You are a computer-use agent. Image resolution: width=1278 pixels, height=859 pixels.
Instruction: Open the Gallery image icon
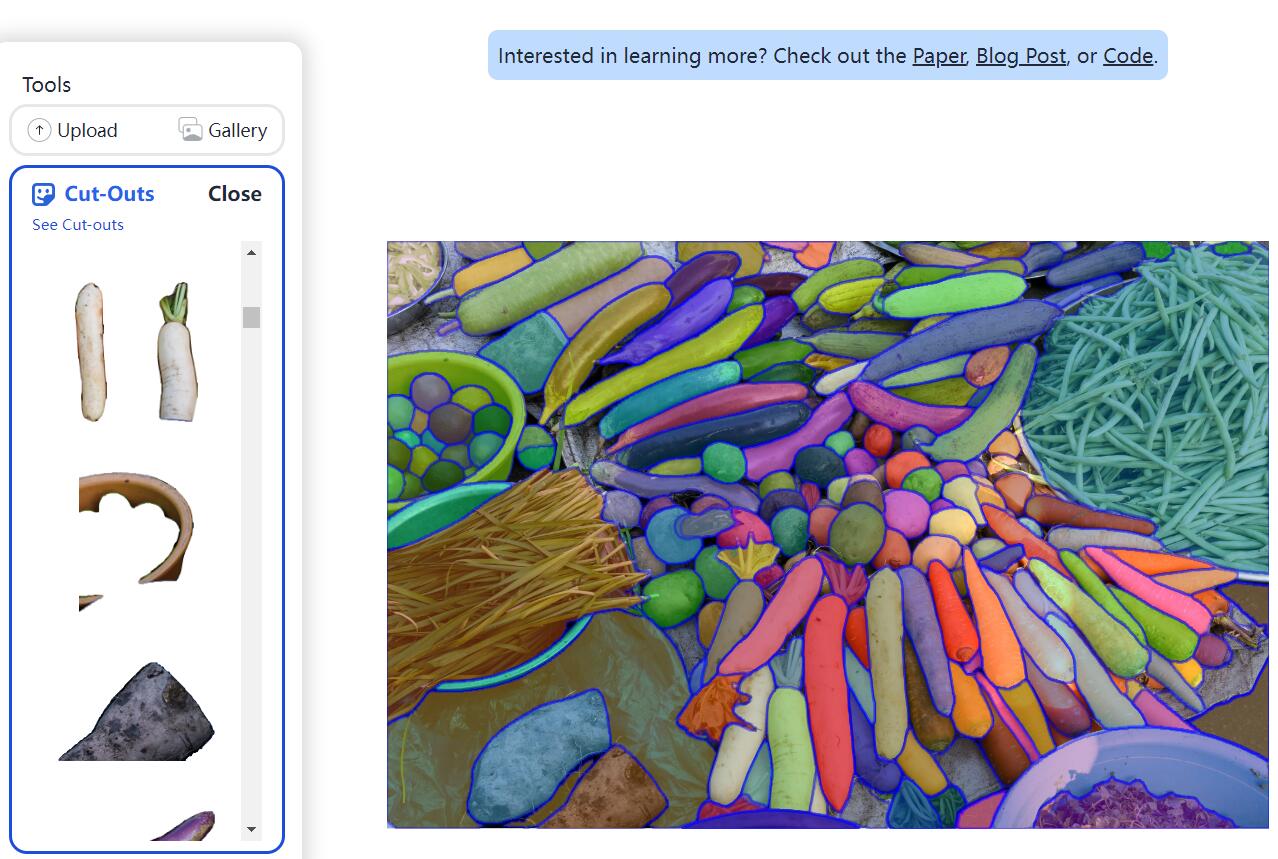coord(190,130)
